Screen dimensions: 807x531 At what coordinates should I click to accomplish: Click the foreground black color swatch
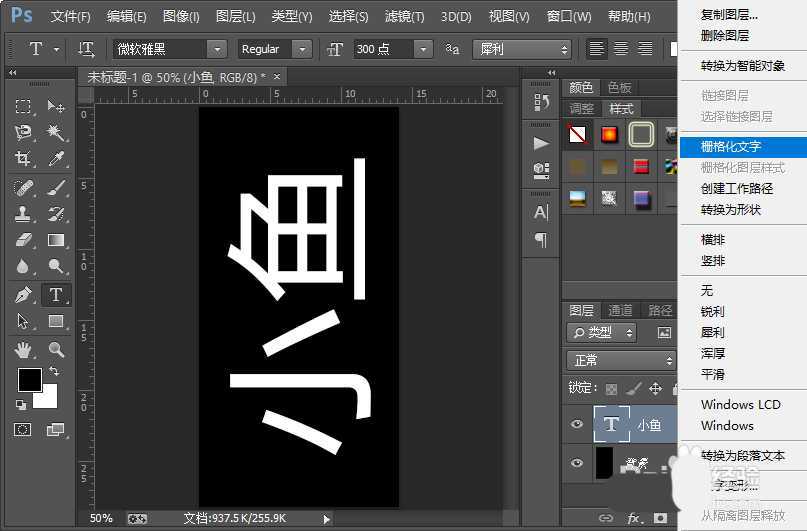click(x=29, y=380)
